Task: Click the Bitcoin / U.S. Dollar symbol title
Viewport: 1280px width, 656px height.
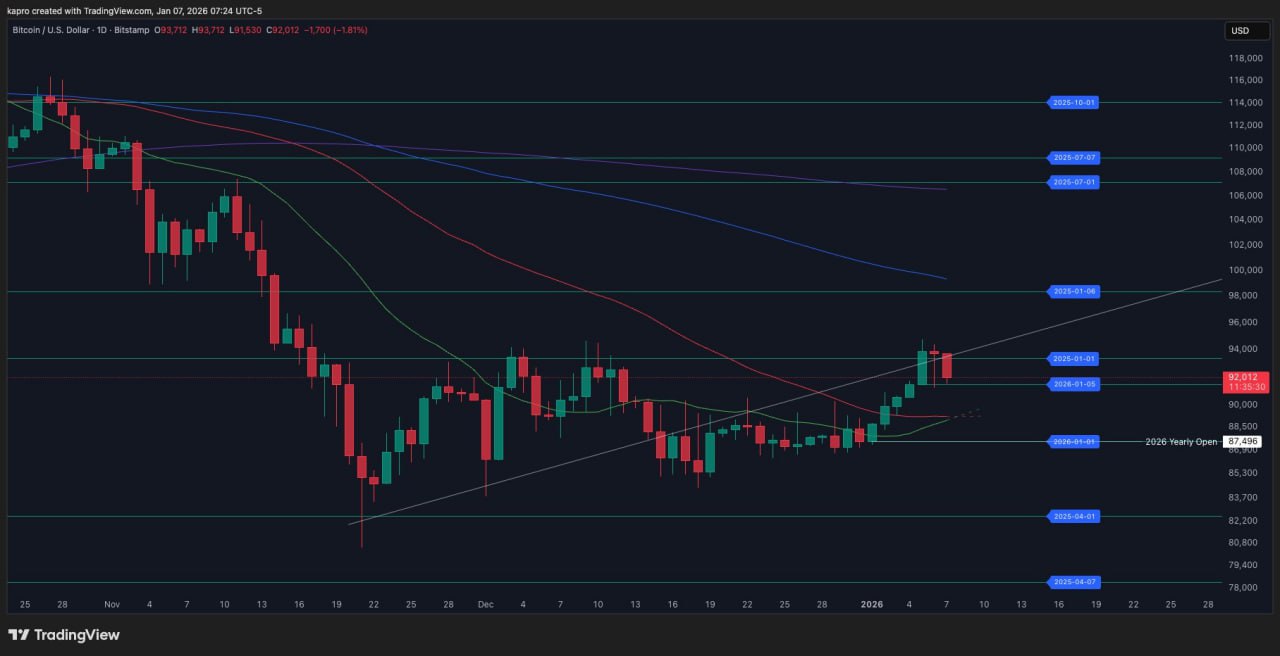Action: 52,30
